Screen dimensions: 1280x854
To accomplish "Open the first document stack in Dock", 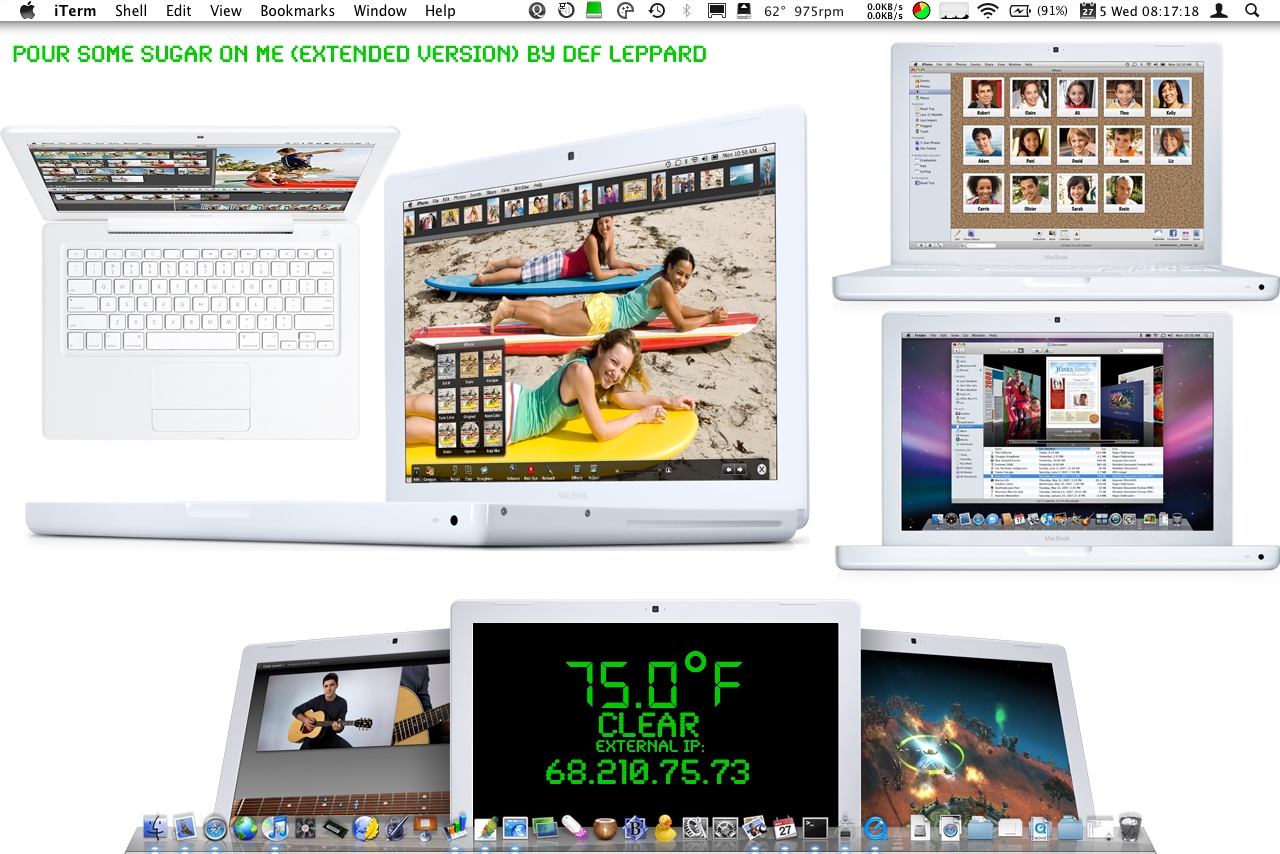I will click(x=921, y=827).
